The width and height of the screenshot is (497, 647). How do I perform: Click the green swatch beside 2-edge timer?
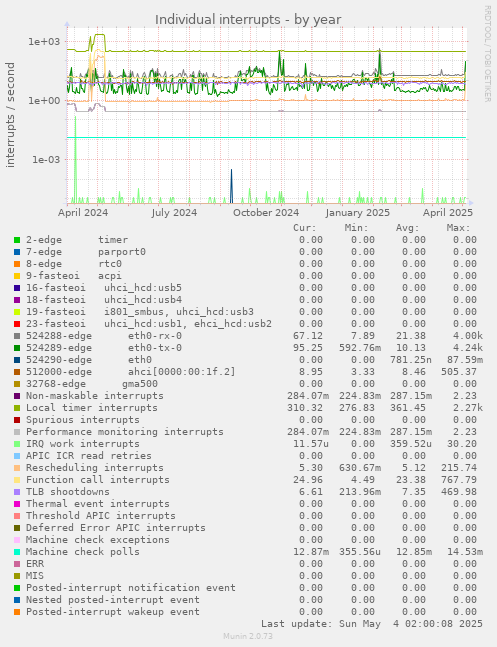point(17,240)
